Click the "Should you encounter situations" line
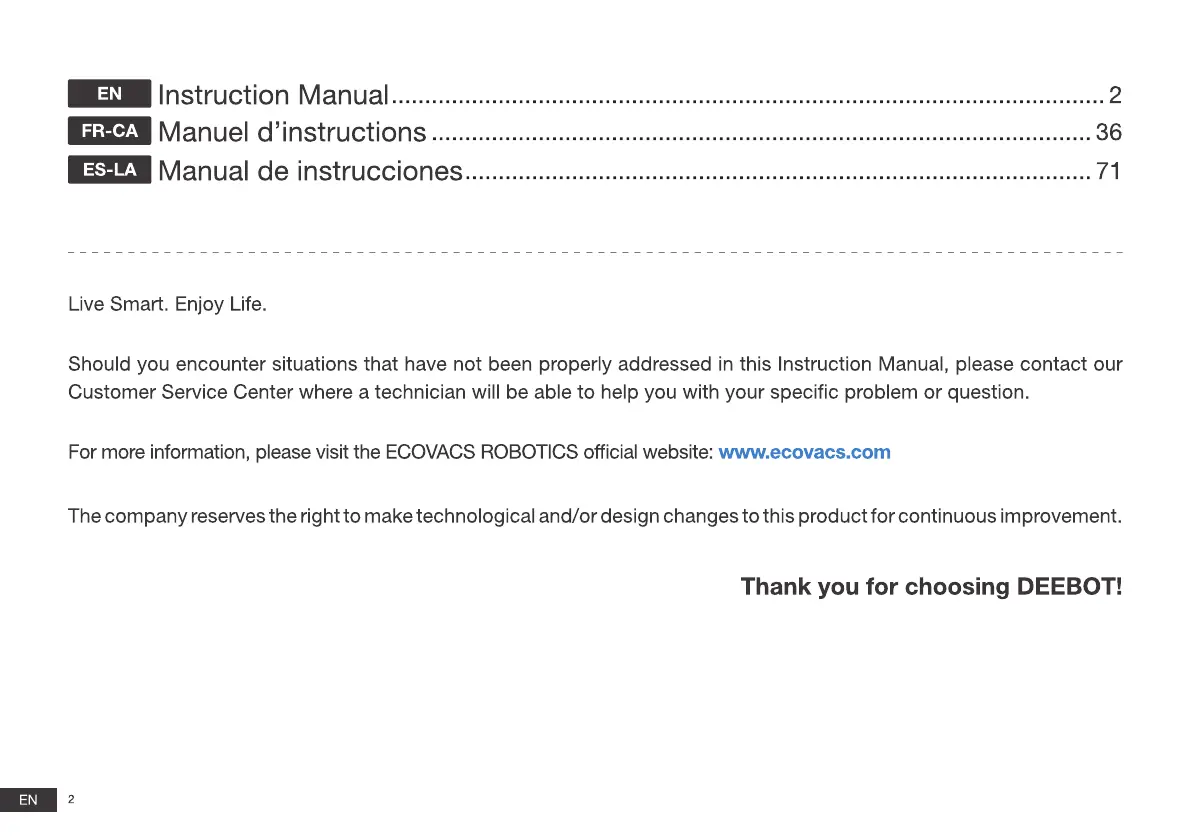Viewport: 1191px width, 839px height. (x=595, y=364)
